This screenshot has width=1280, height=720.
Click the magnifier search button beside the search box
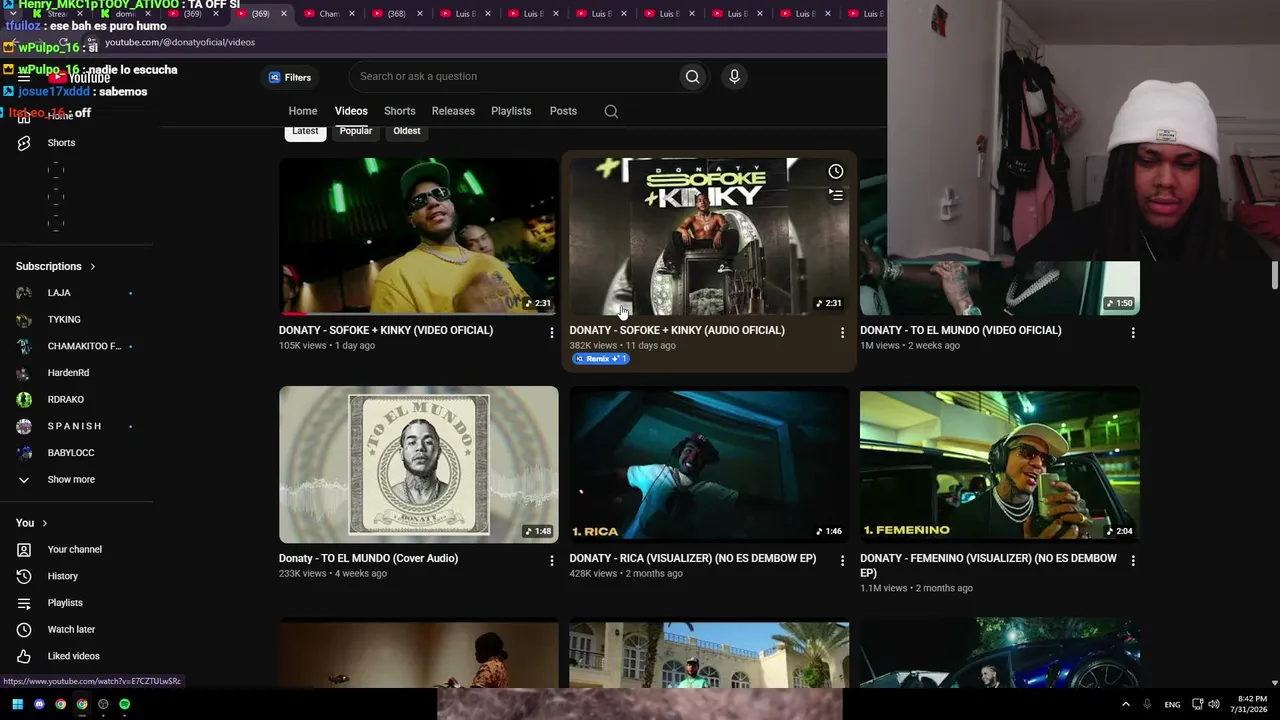coord(692,77)
